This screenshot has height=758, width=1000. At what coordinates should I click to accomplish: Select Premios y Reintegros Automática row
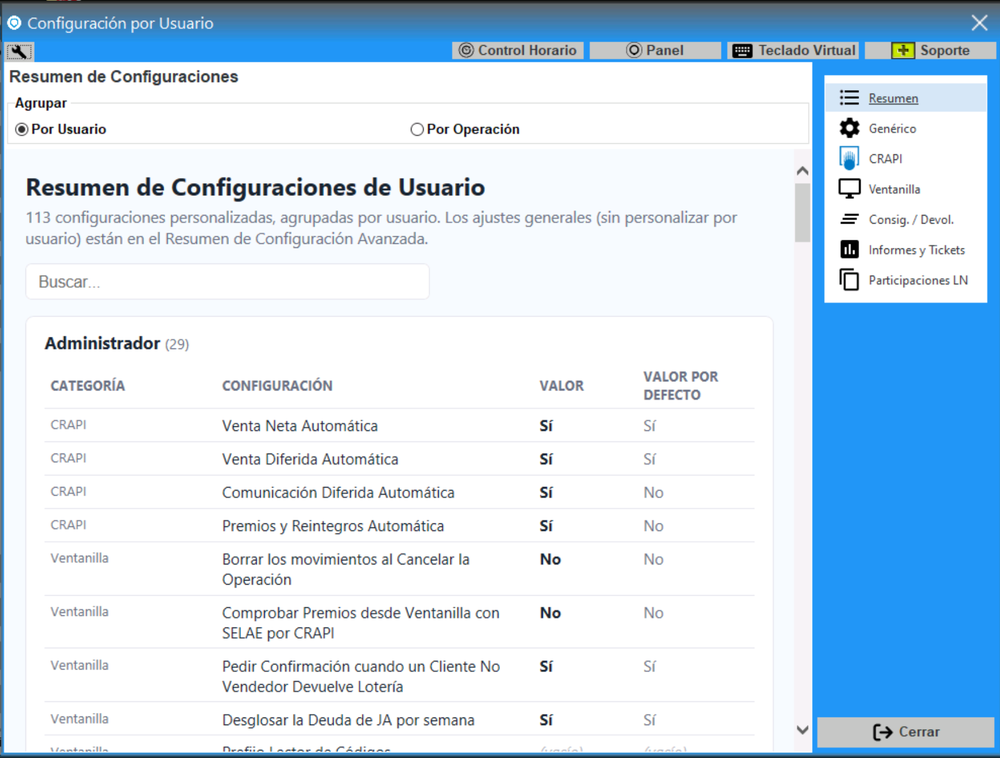(x=399, y=525)
